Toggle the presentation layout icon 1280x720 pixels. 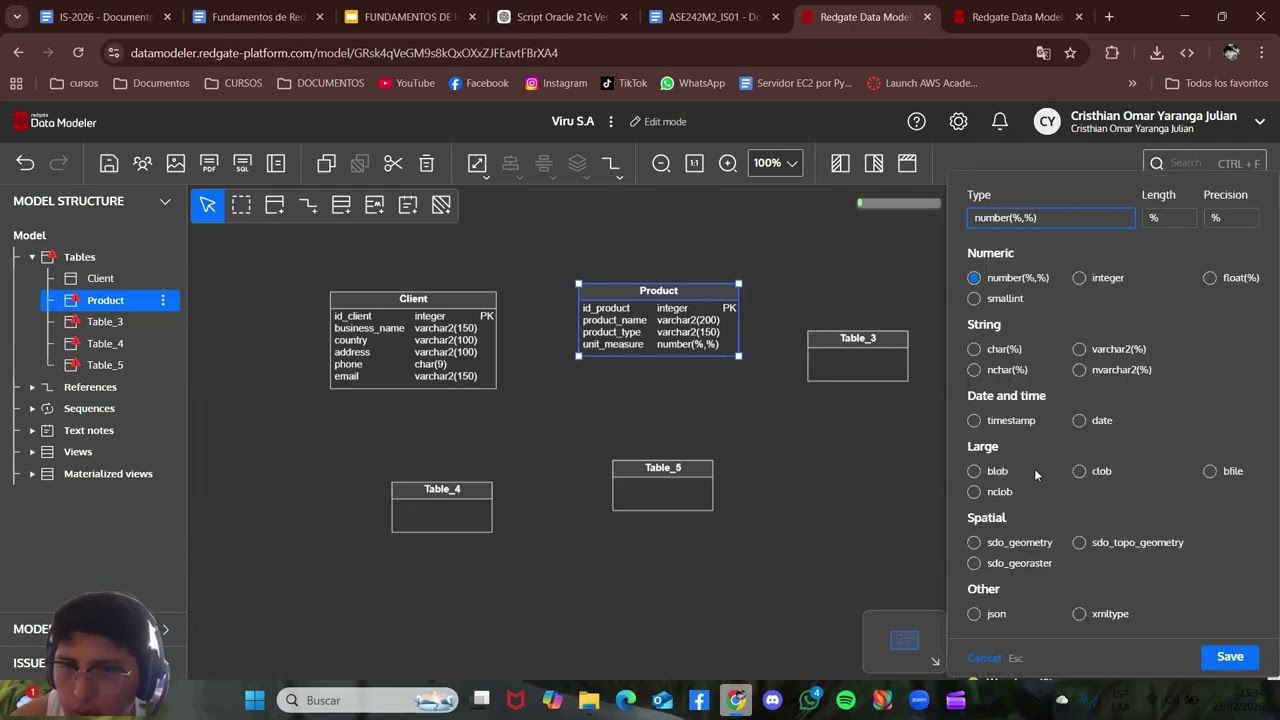click(x=907, y=163)
